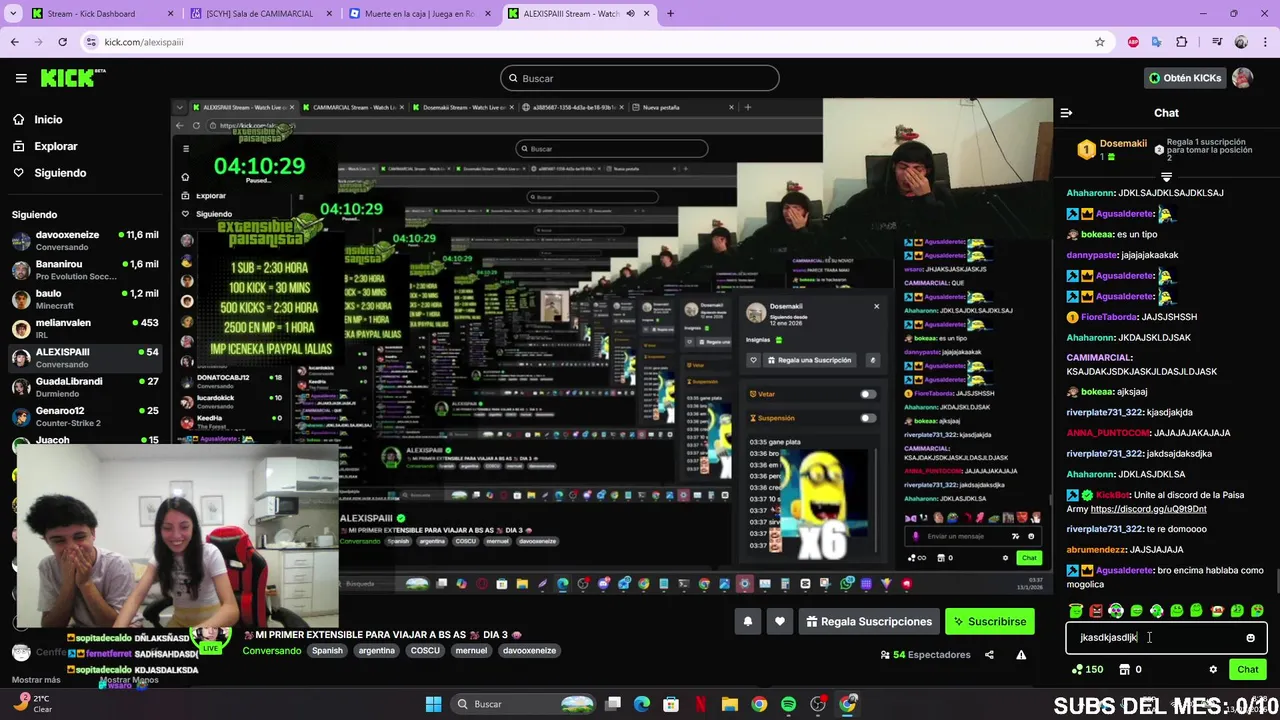Send message with green Chat button
Image resolution: width=1280 pixels, height=720 pixels.
1247,670
